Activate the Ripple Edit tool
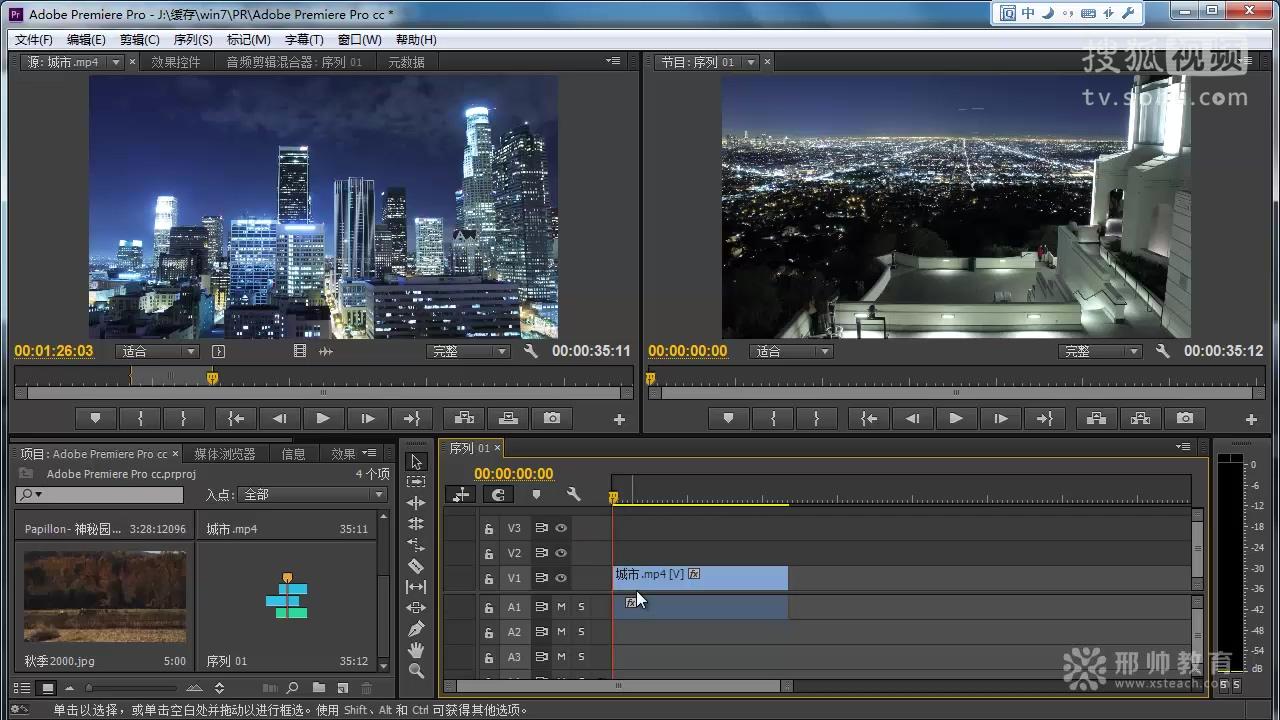Viewport: 1280px width, 720px height. point(417,503)
